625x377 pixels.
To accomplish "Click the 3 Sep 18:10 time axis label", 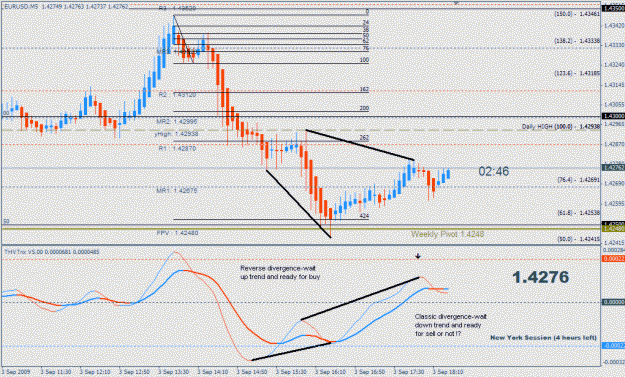I will pyautogui.click(x=448, y=372).
